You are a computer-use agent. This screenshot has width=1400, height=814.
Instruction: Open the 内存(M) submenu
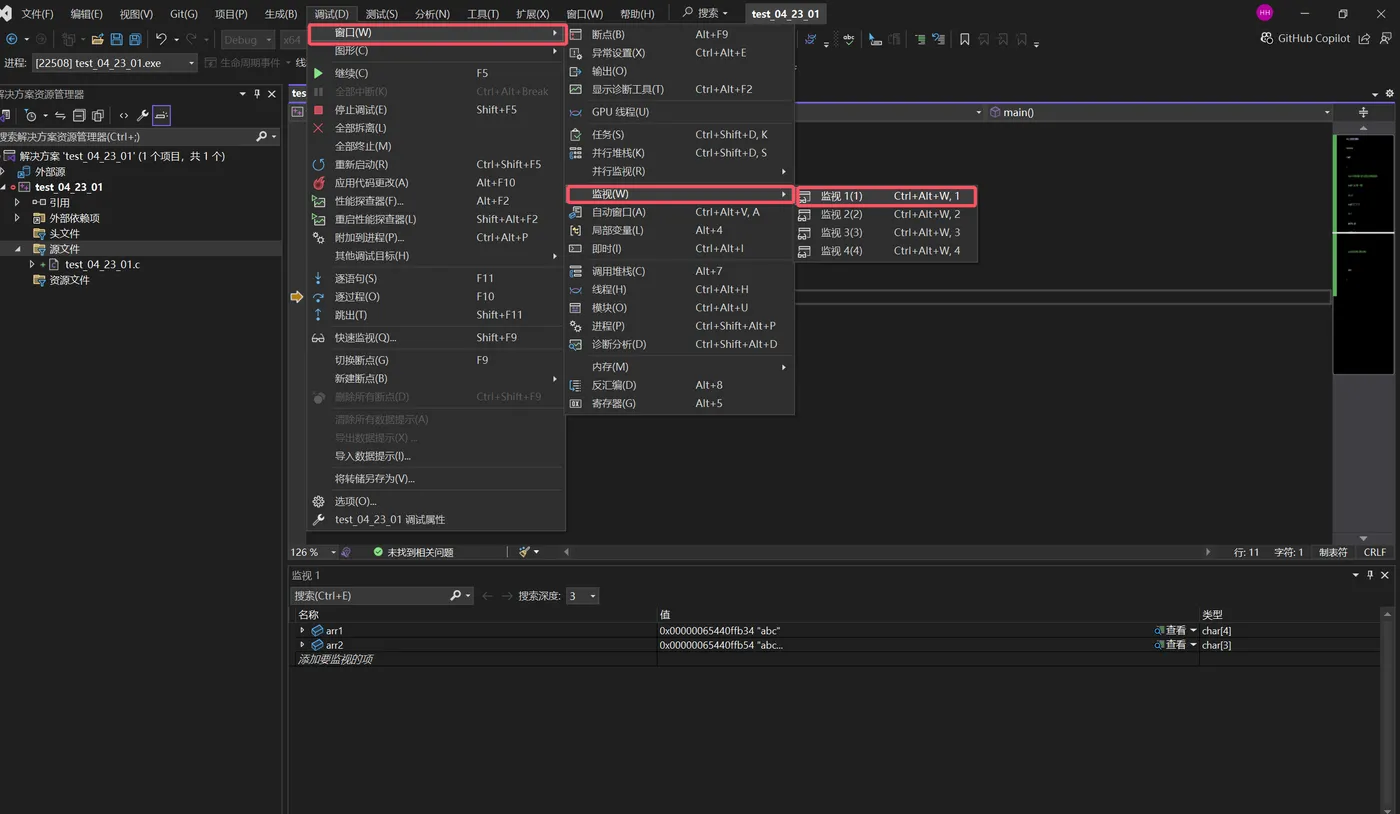tap(680, 367)
